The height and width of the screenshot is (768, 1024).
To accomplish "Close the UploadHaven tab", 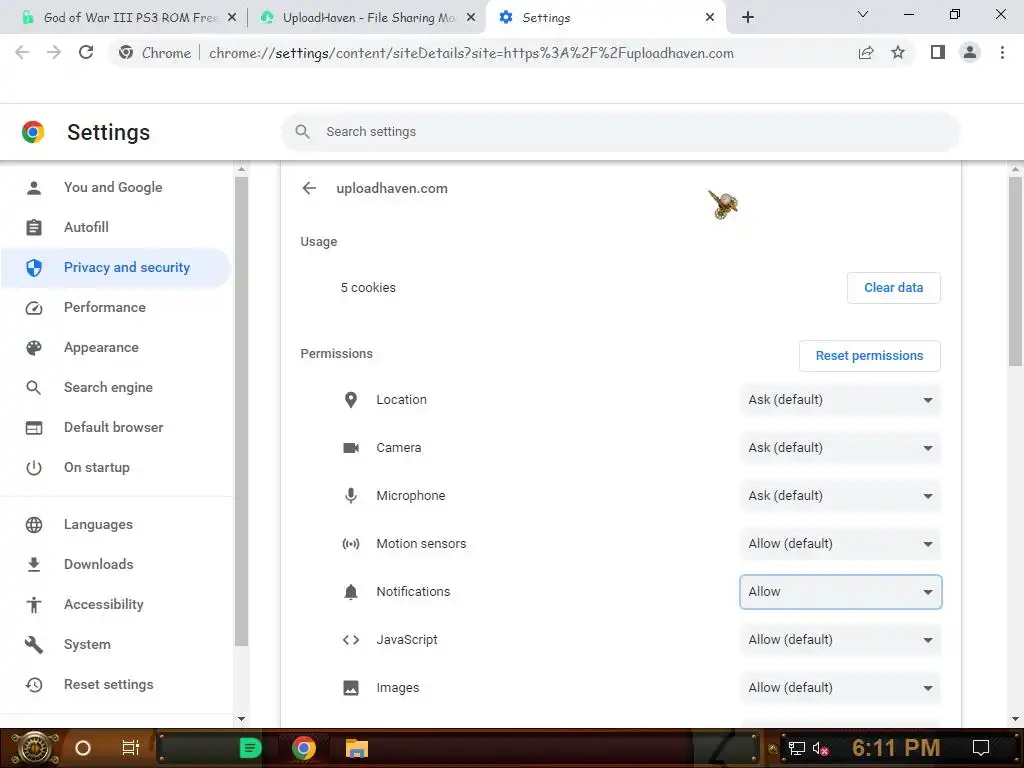I will pos(471,18).
